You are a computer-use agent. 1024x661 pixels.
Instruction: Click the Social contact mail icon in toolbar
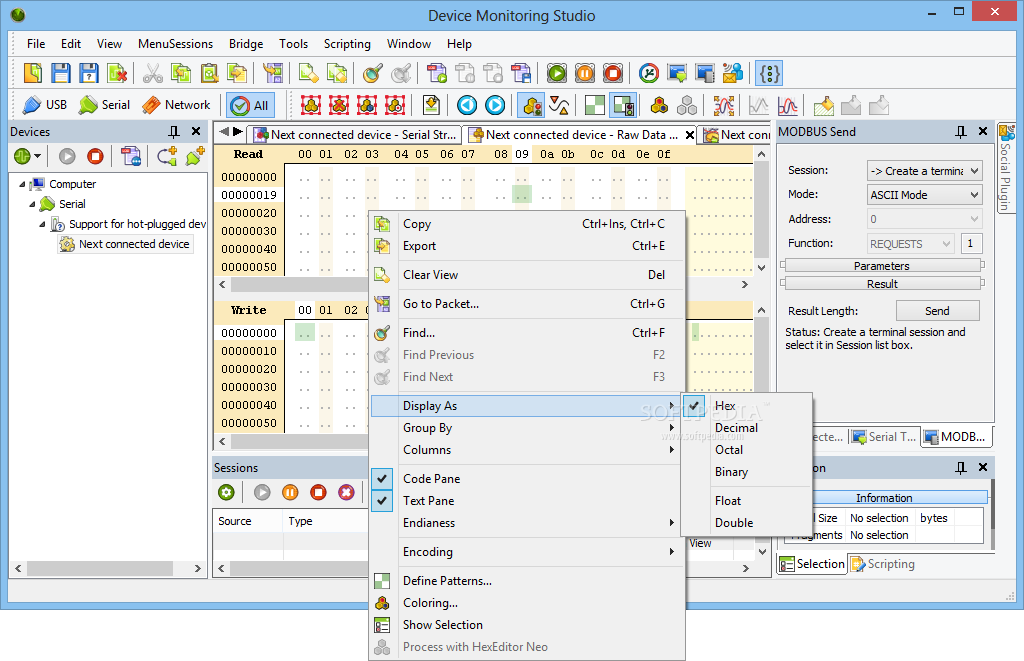(x=733, y=73)
